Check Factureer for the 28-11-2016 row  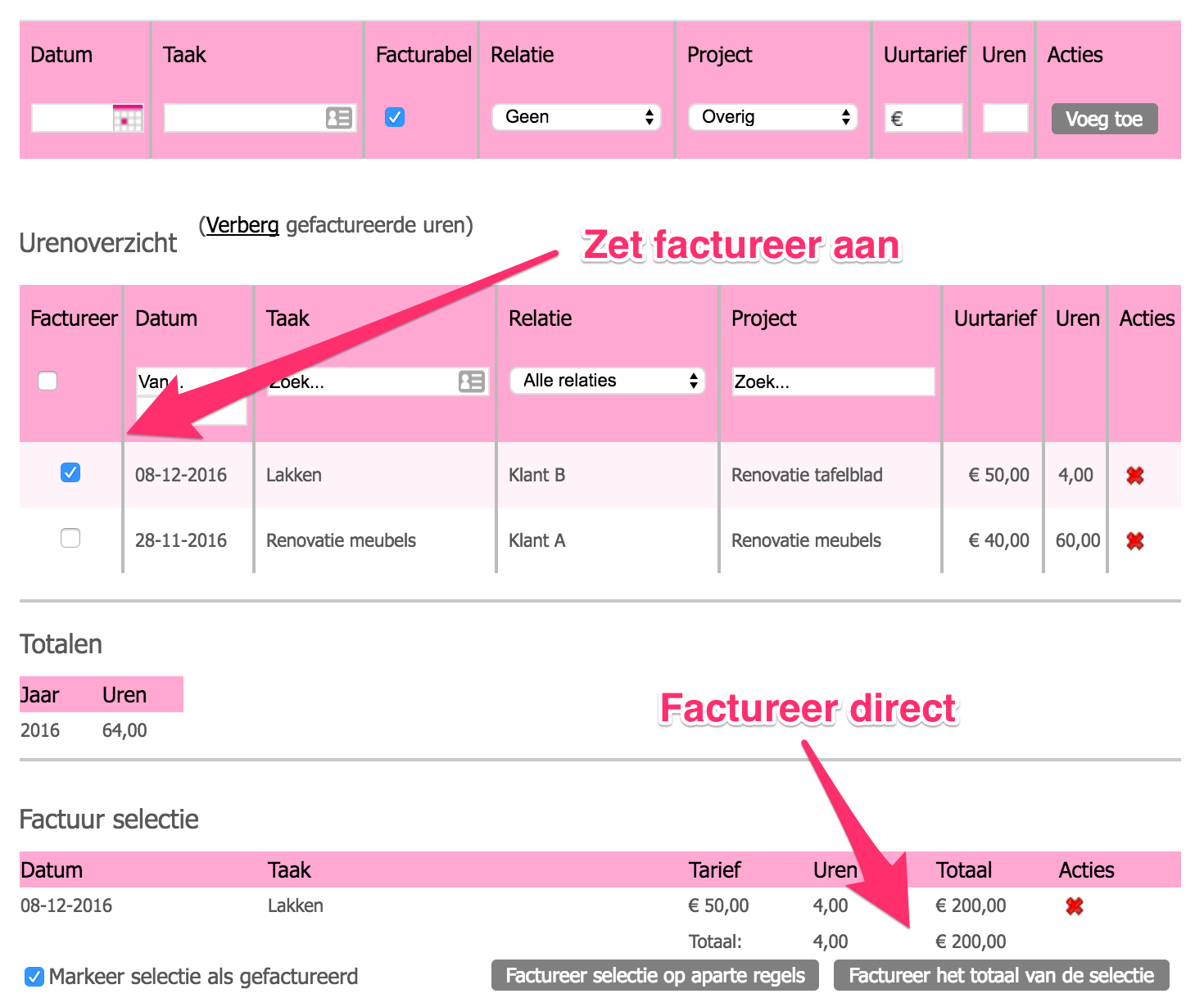70,538
